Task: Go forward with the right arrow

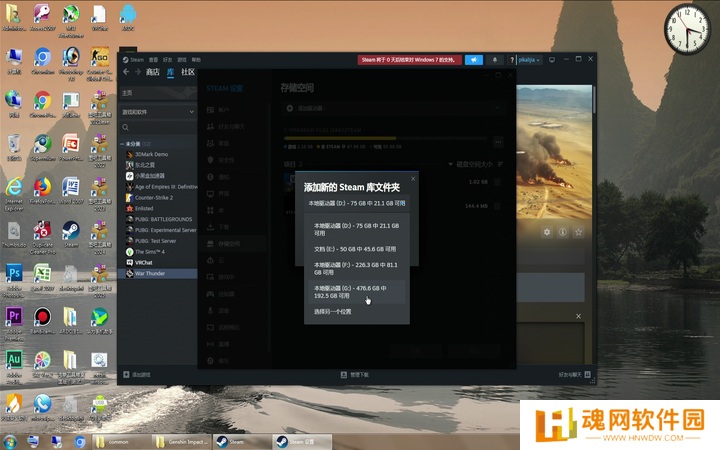Action: tap(138, 72)
